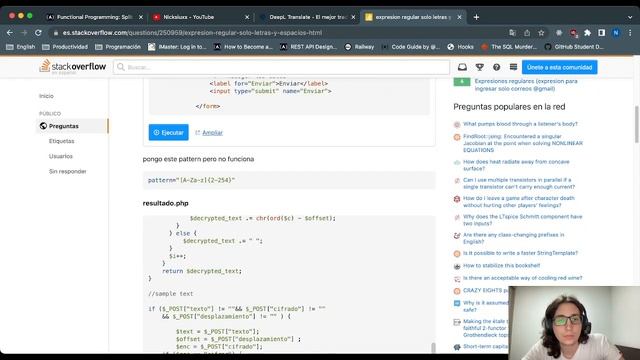
Task: Open Sin responder in the sidebar
Action: (x=68, y=171)
